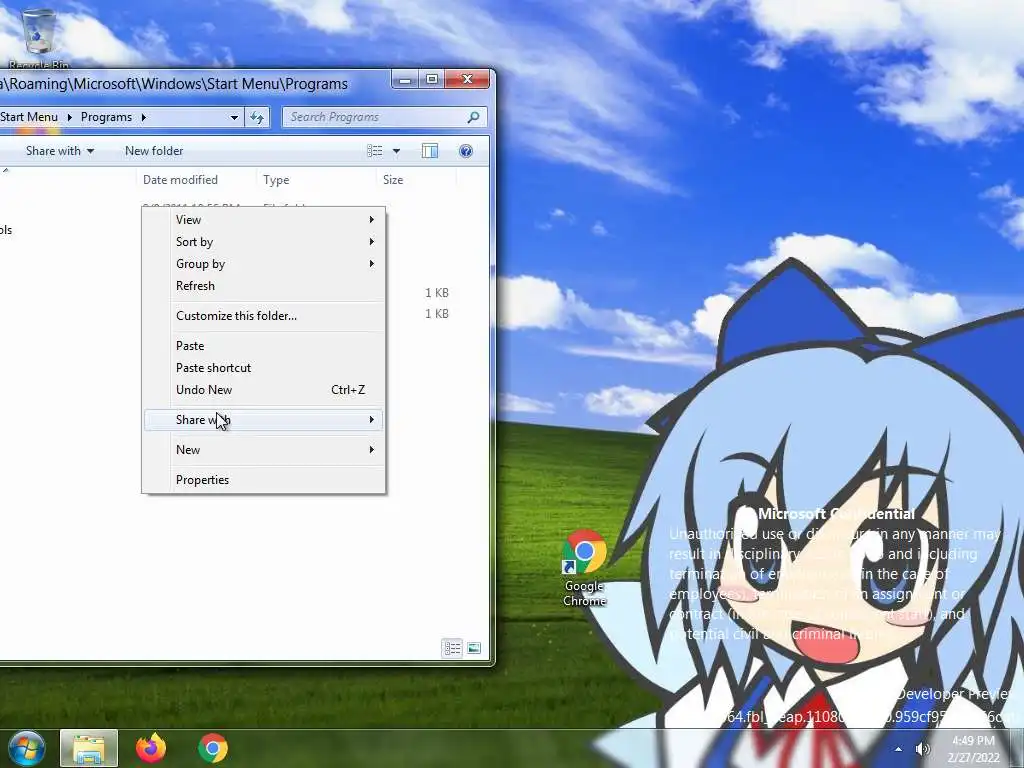Click Start Menu in the breadcrumb
Image resolution: width=1024 pixels, height=768 pixels.
[x=29, y=117]
